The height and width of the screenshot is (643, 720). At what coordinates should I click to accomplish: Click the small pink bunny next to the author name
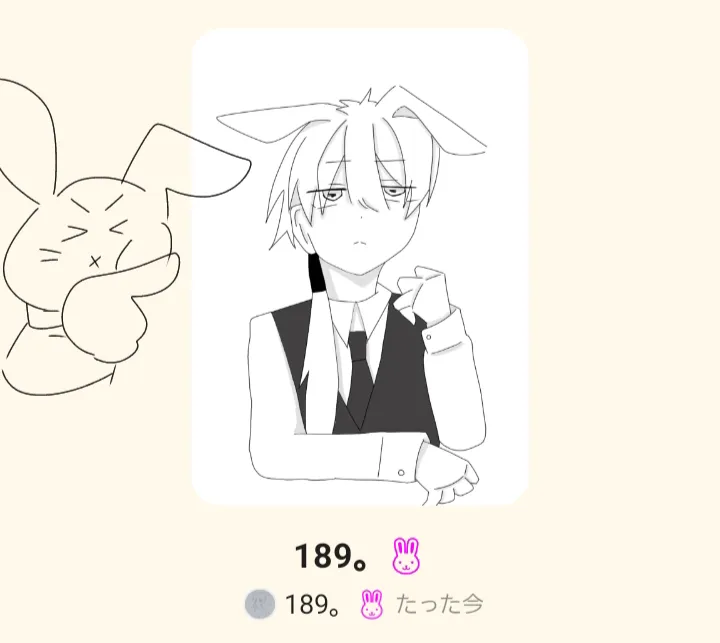click(371, 604)
